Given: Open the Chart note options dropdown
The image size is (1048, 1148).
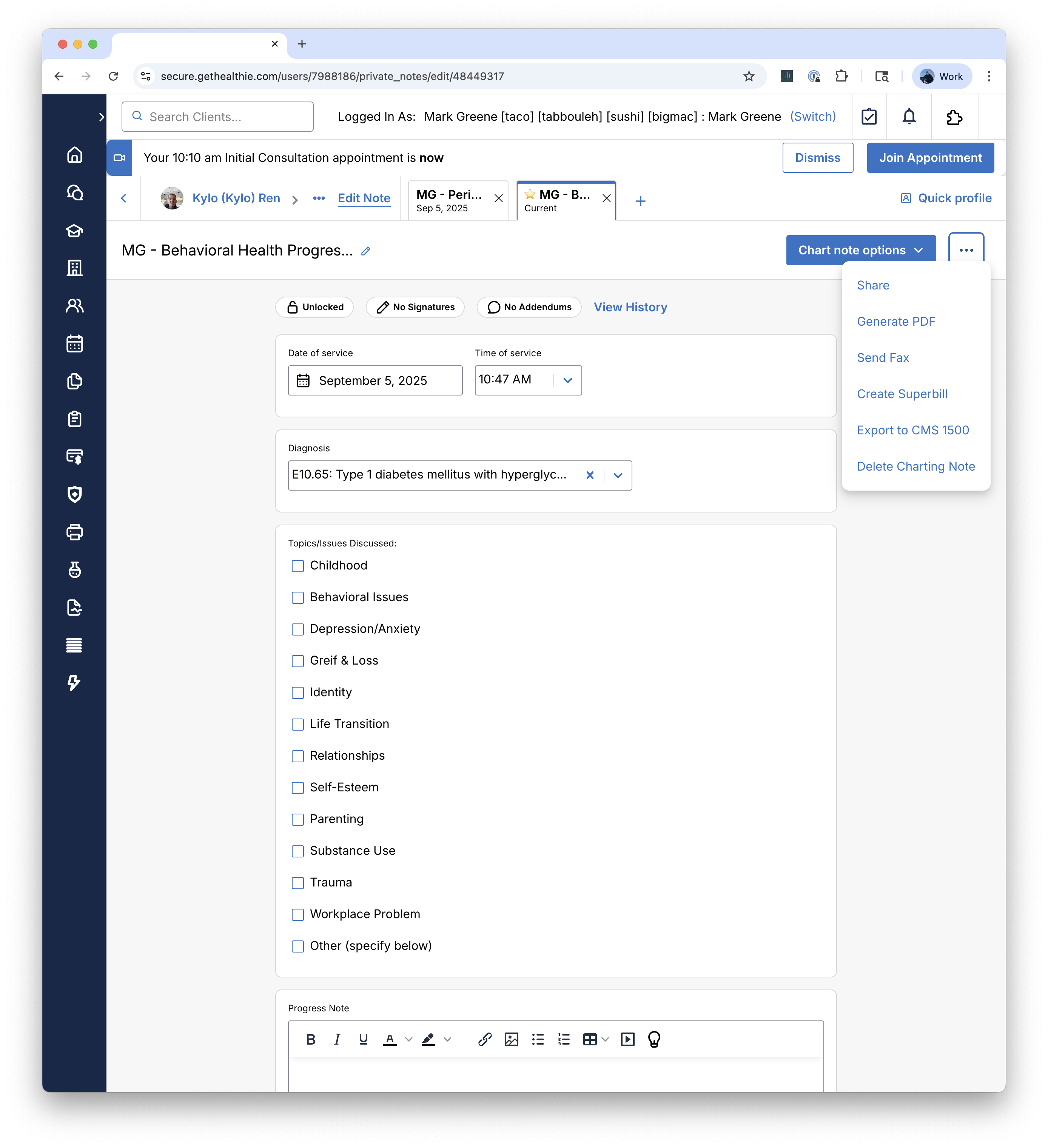Looking at the screenshot, I should pyautogui.click(x=860, y=250).
